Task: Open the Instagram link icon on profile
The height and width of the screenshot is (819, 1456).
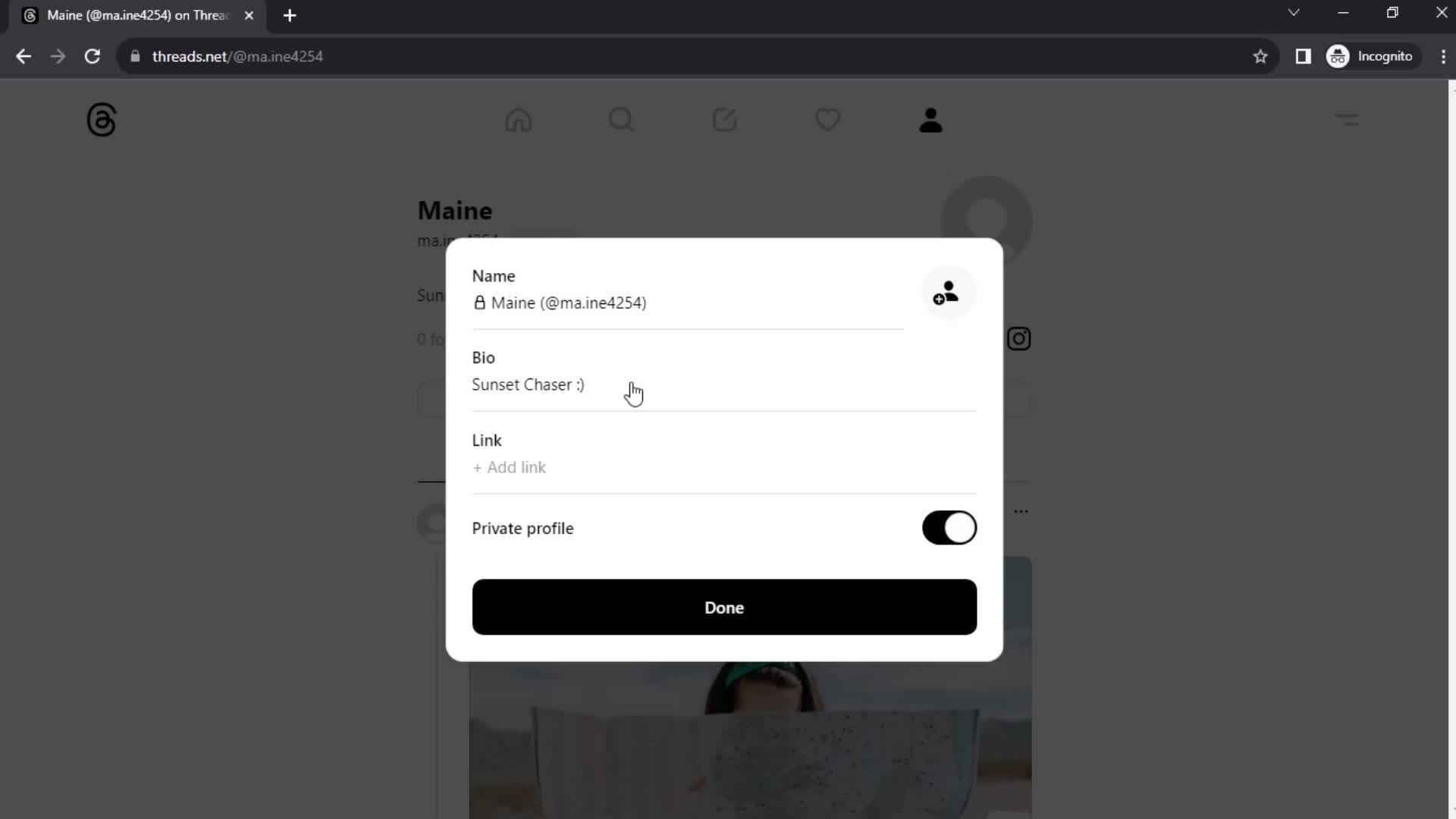Action: tap(1019, 339)
